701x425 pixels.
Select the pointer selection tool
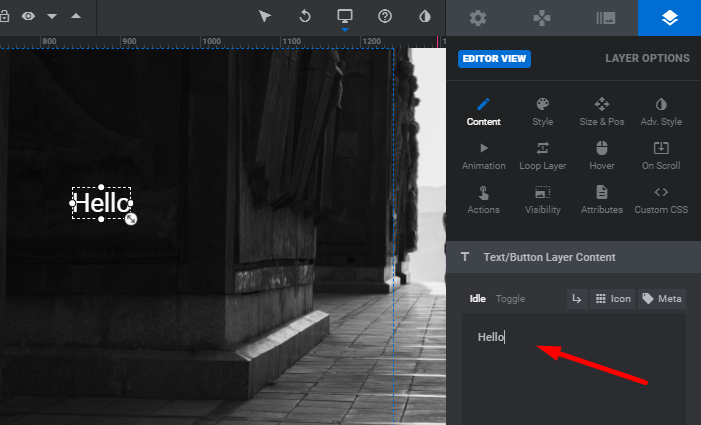pos(265,17)
